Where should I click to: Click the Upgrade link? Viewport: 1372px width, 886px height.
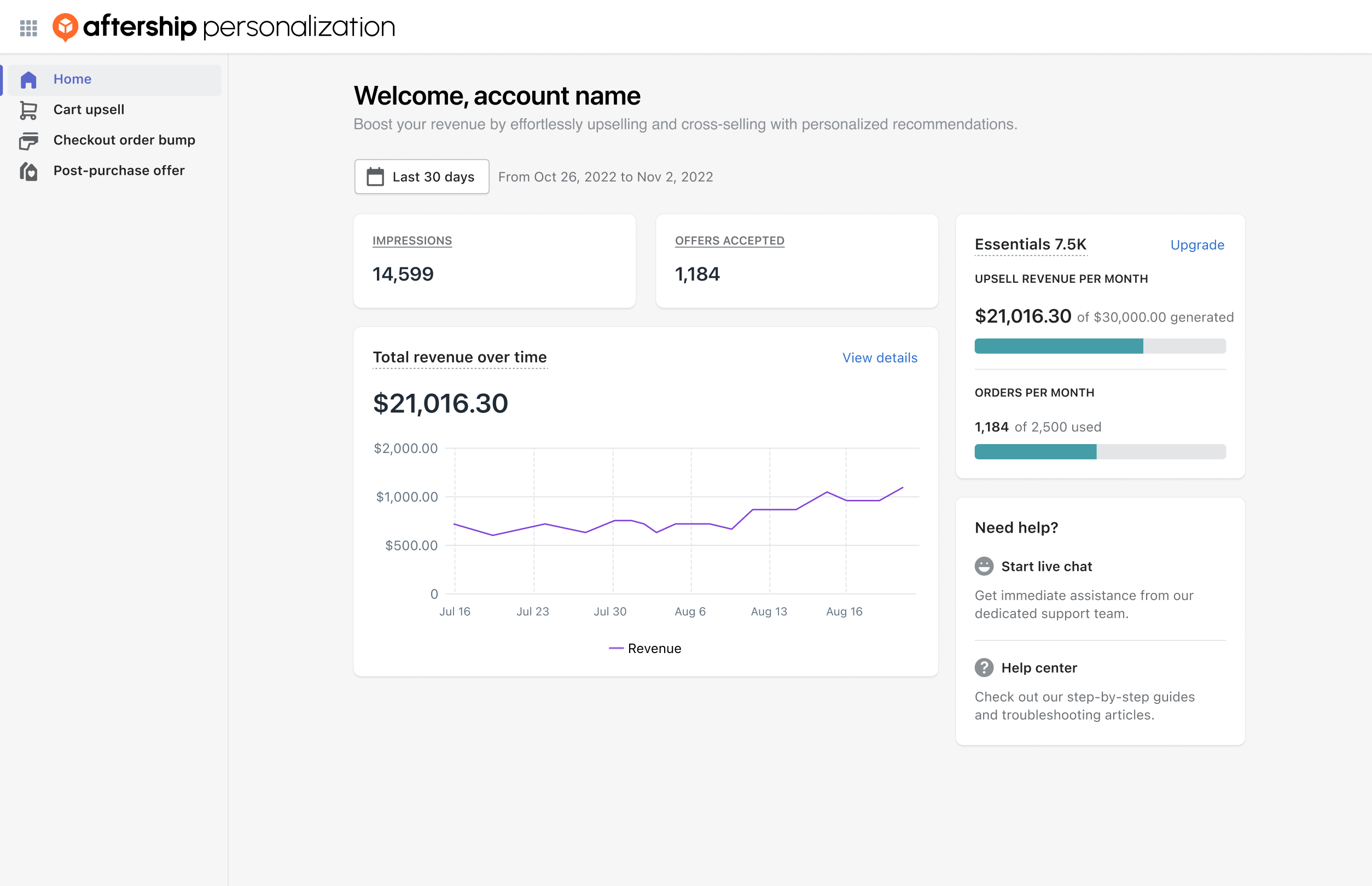pyautogui.click(x=1197, y=244)
